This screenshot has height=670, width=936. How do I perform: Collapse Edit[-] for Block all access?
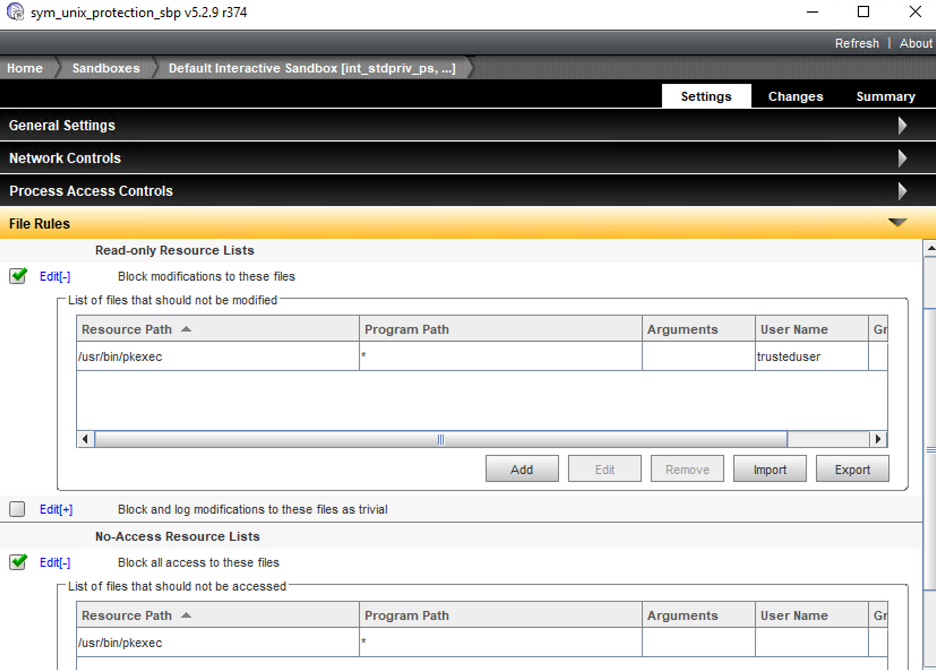pos(55,563)
